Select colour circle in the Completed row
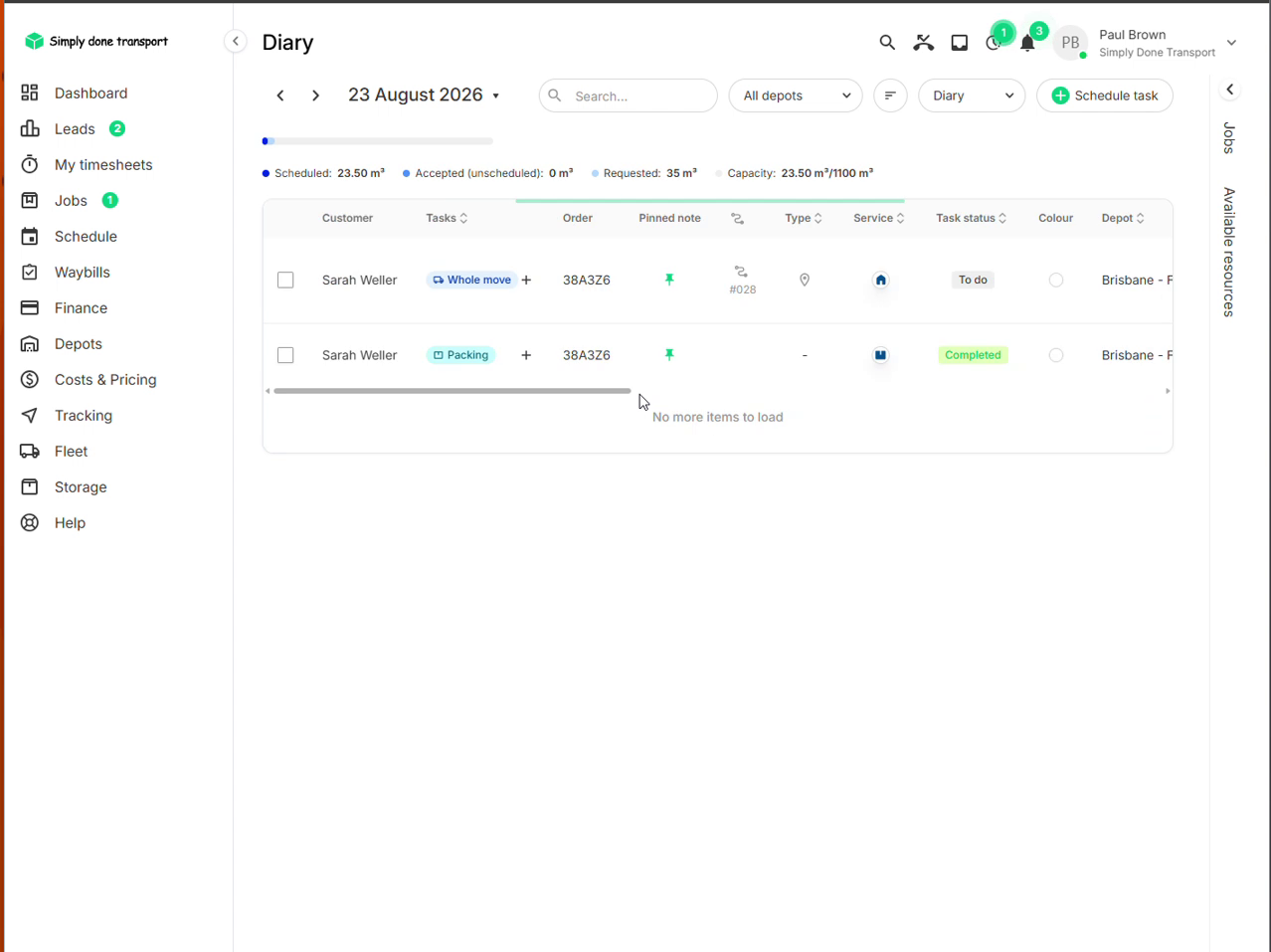The image size is (1271, 952). [1056, 355]
